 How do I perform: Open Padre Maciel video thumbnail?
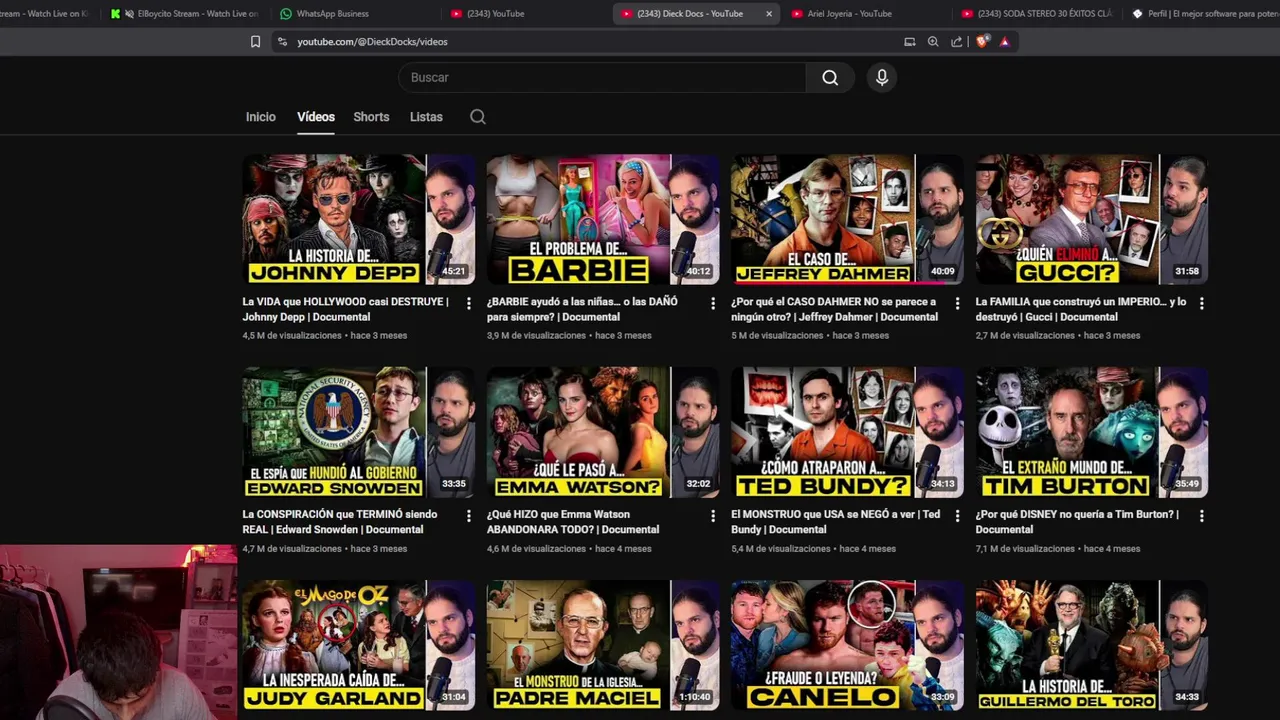[603, 645]
